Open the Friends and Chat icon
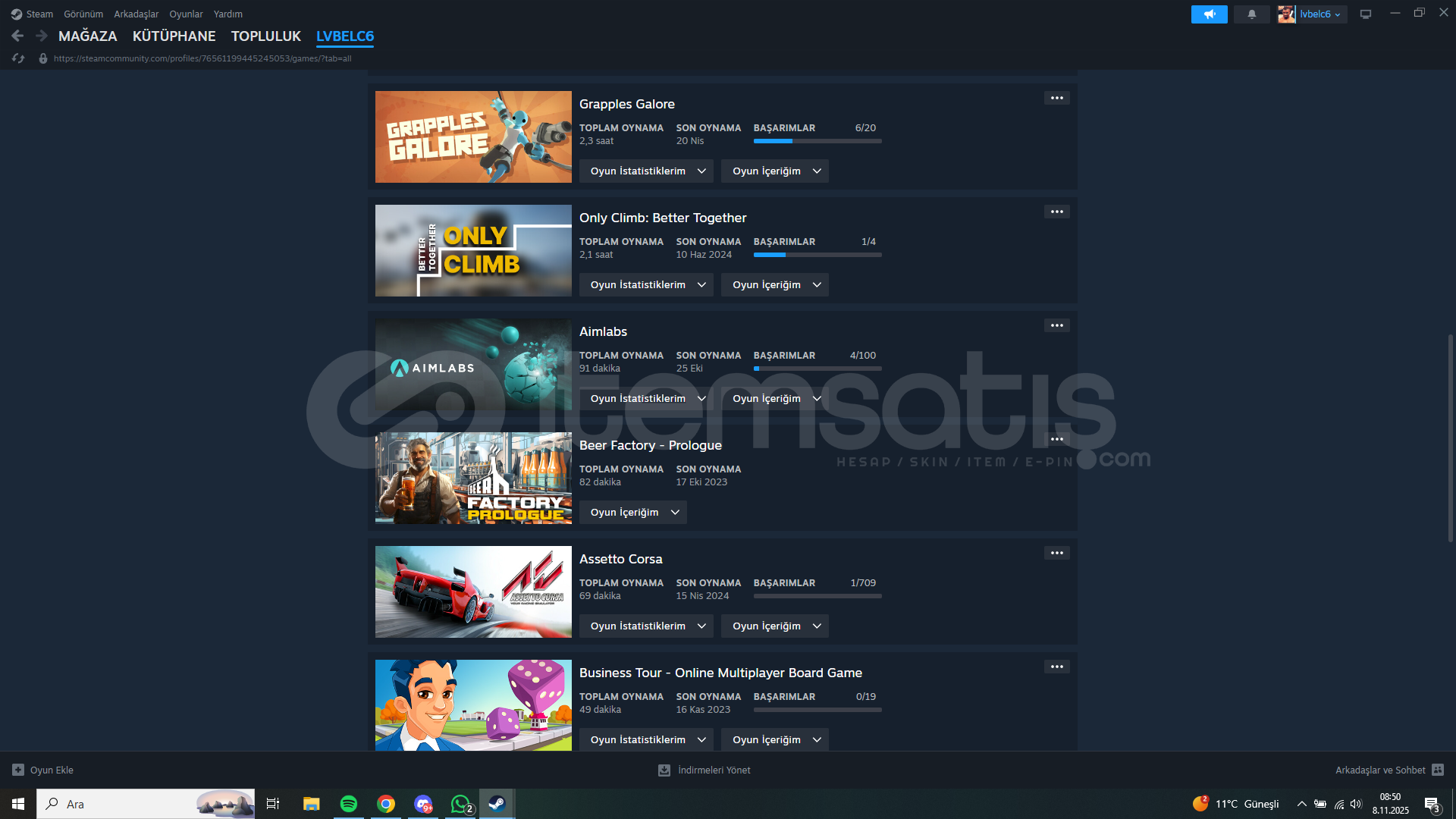 tap(1437, 770)
